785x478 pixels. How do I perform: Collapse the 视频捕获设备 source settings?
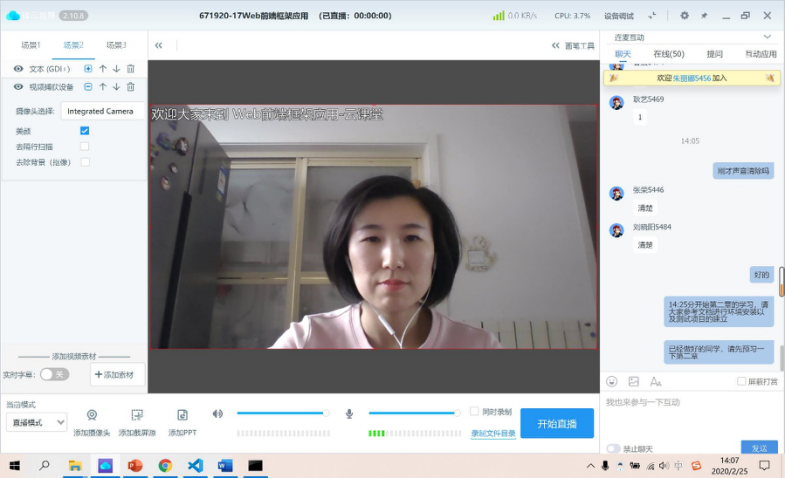pos(88,87)
